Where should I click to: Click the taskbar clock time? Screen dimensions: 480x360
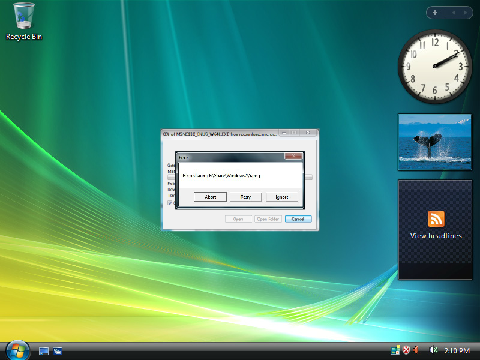(x=457, y=351)
